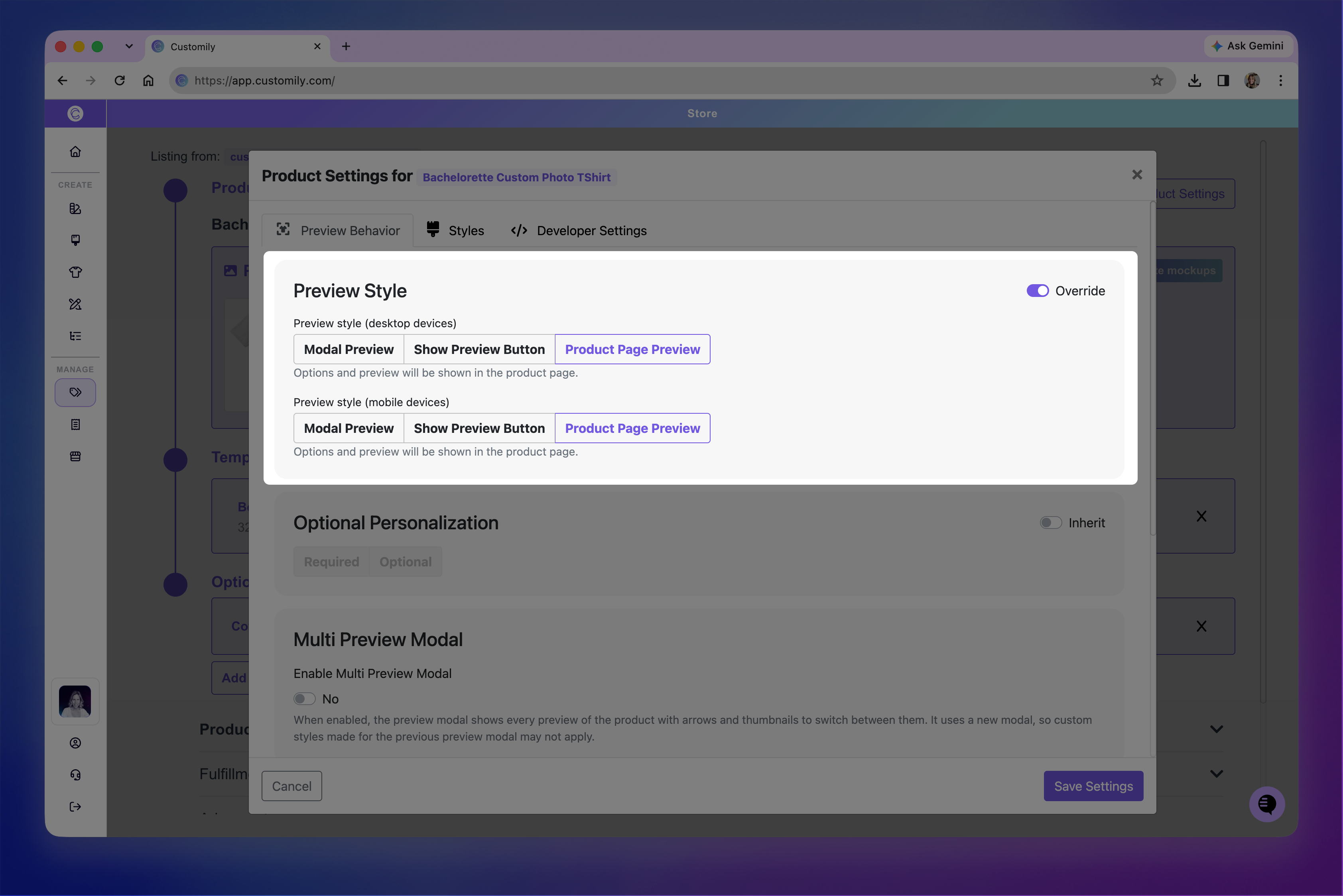This screenshot has width=1343, height=896.
Task: Select Modal Preview for desktop devices
Action: click(349, 349)
